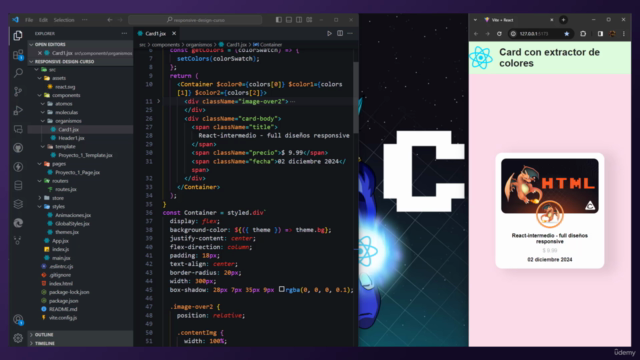Click Chrome back arrow
640x360 pixels.
pyautogui.click(x=476, y=34)
